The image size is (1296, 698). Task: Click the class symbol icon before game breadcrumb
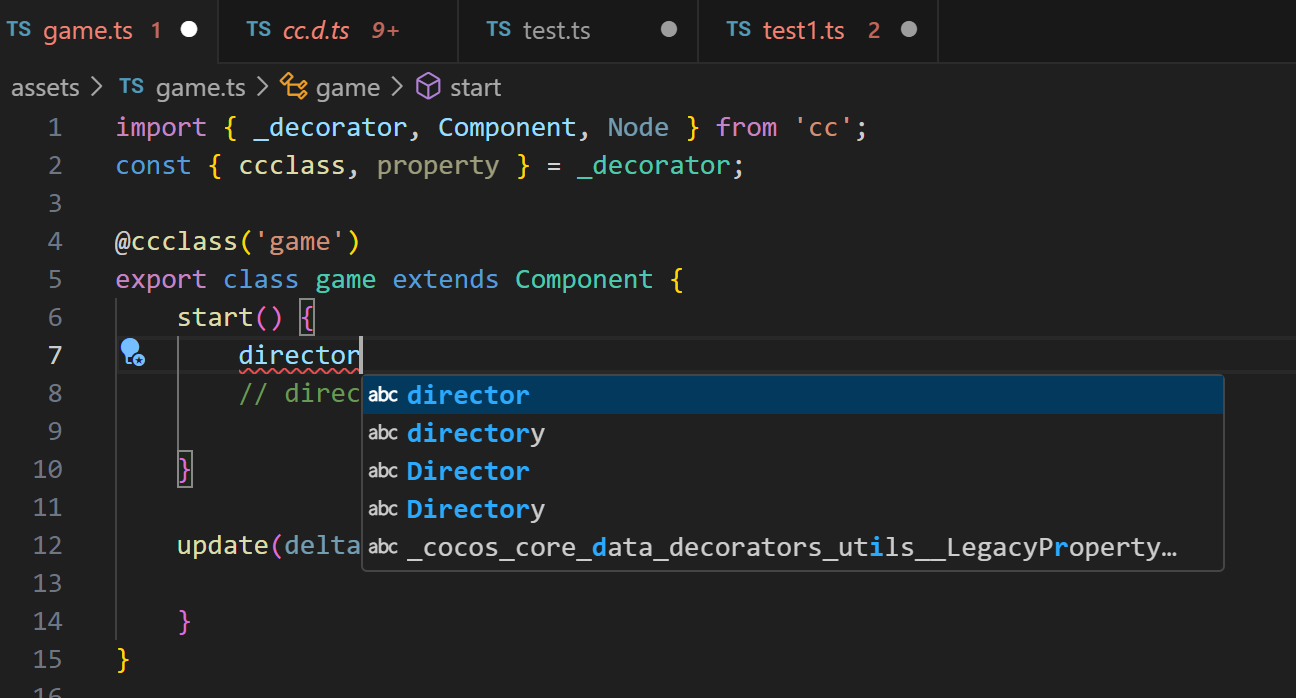293,87
